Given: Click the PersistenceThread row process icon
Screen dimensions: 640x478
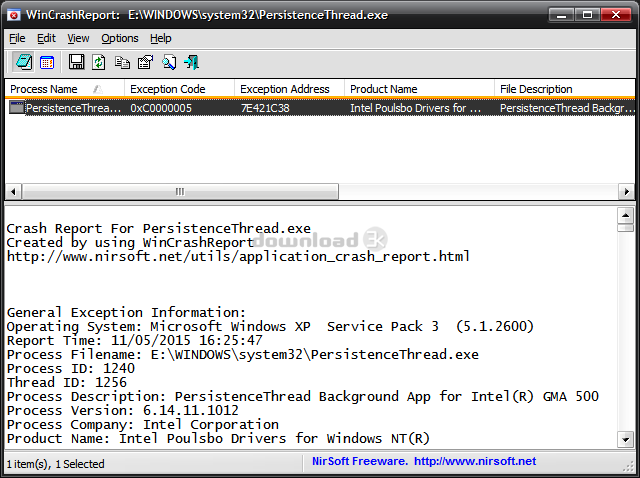Looking at the screenshot, I should [17, 108].
